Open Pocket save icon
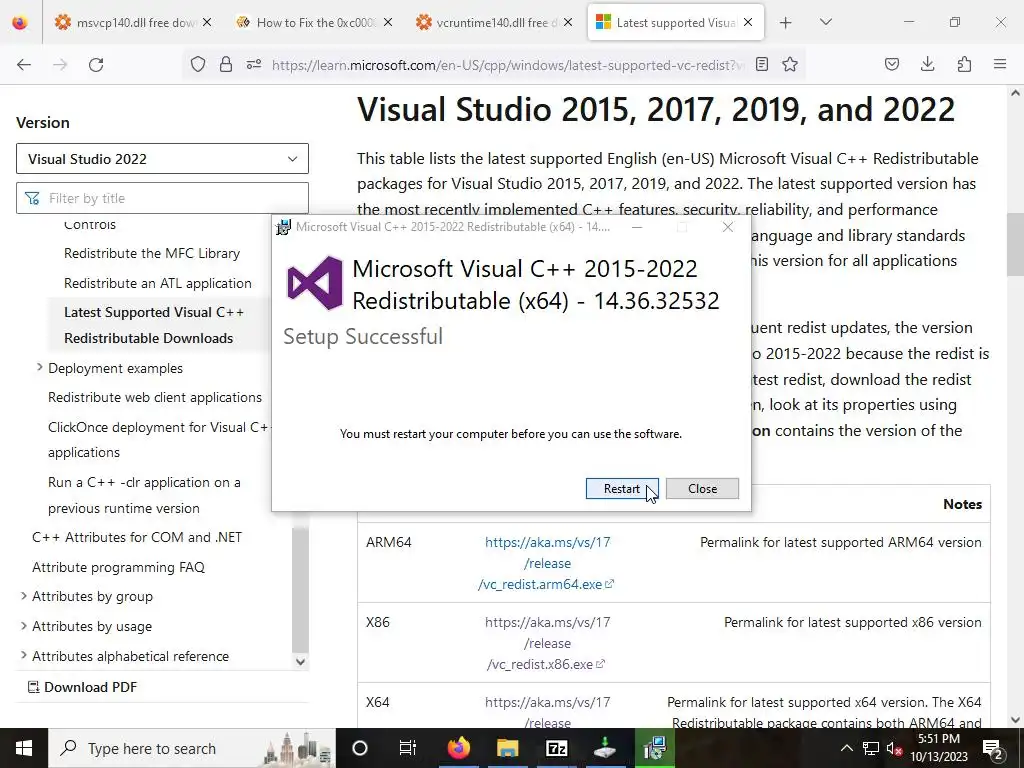 coord(892,65)
